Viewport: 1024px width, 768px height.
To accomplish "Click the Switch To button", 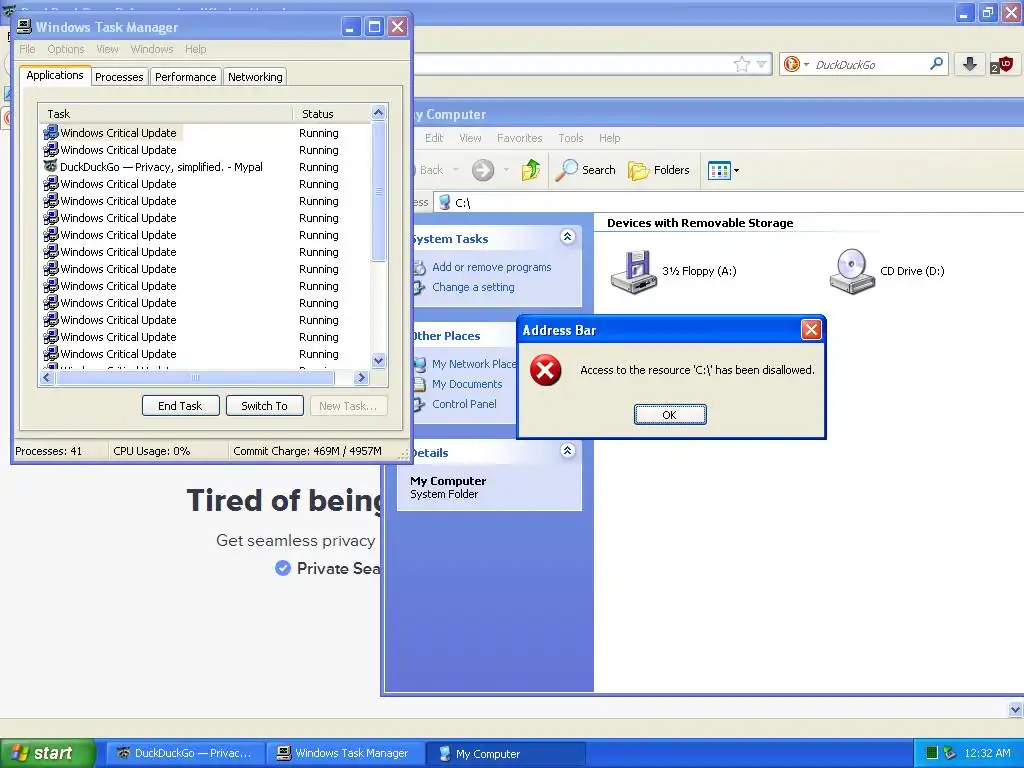I will click(264, 406).
